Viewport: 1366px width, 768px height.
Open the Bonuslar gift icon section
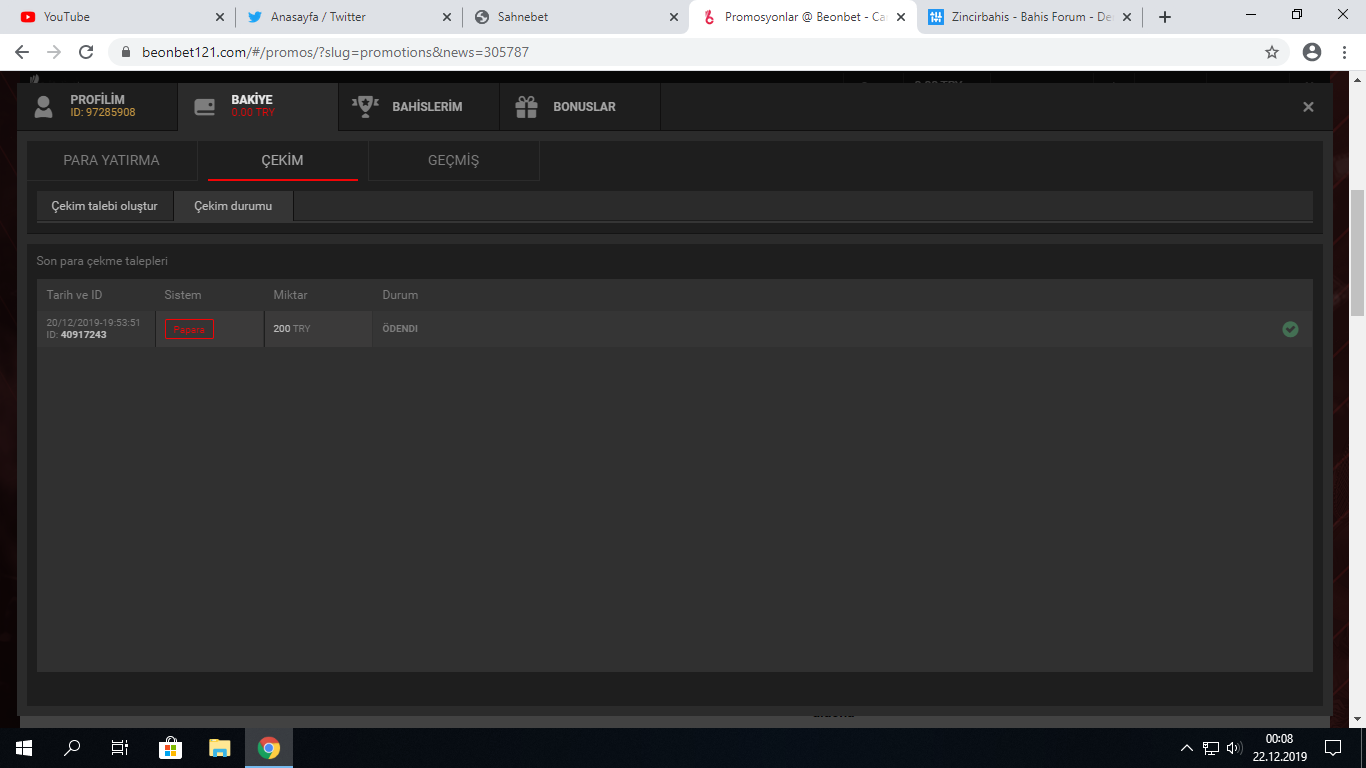click(x=526, y=107)
